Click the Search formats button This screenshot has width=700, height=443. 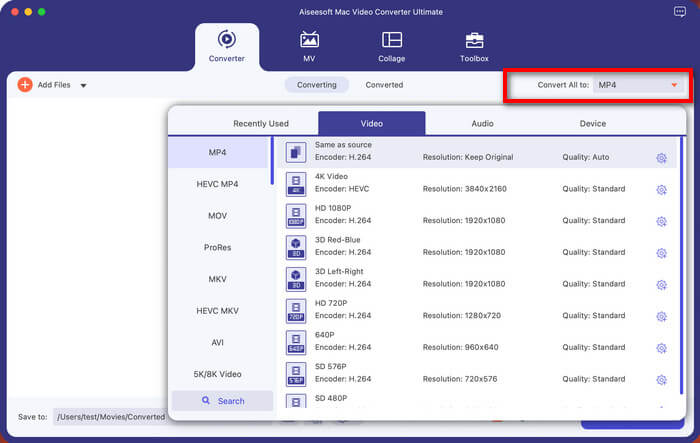click(x=222, y=401)
